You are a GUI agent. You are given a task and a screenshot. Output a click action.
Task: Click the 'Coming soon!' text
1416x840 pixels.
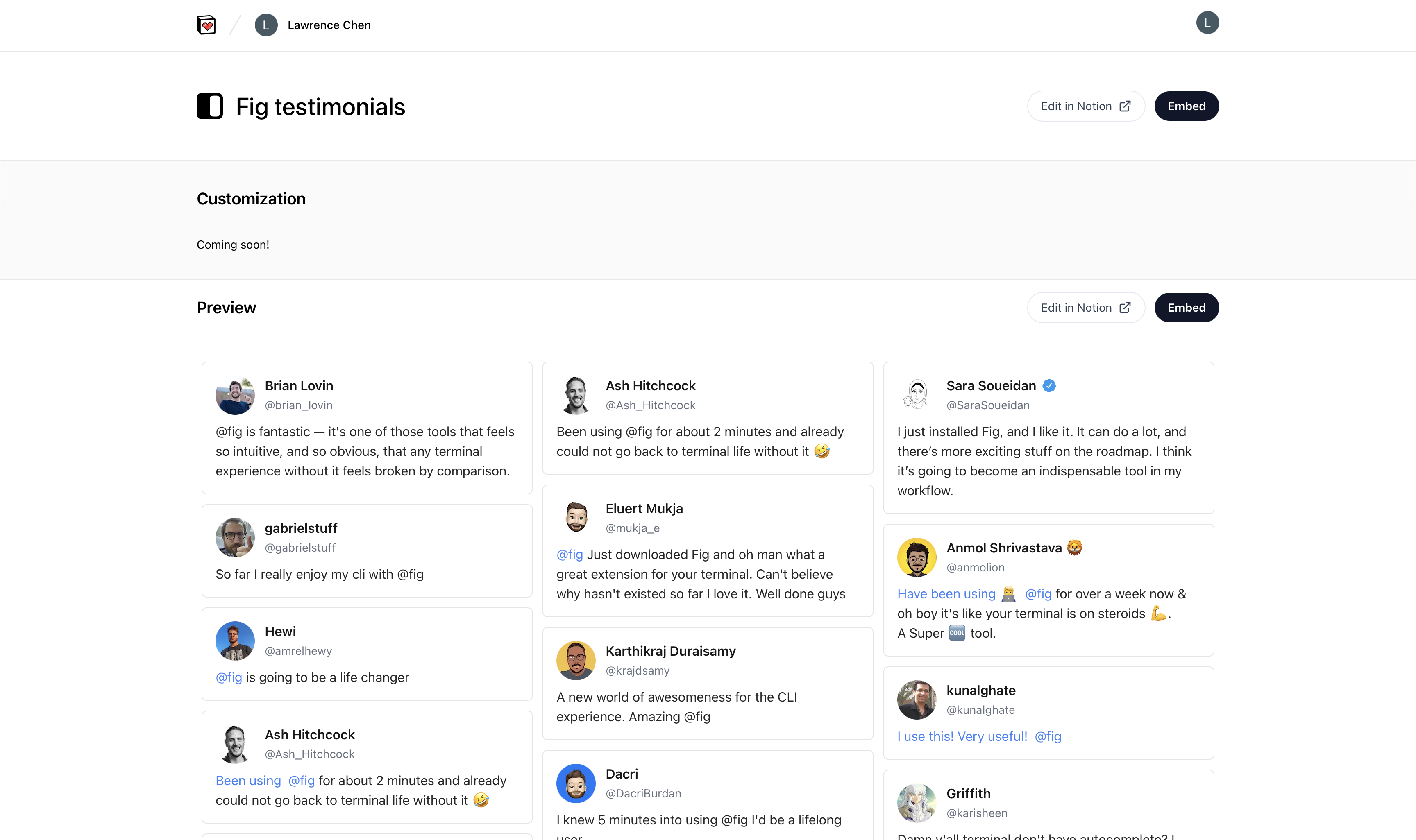coord(233,245)
